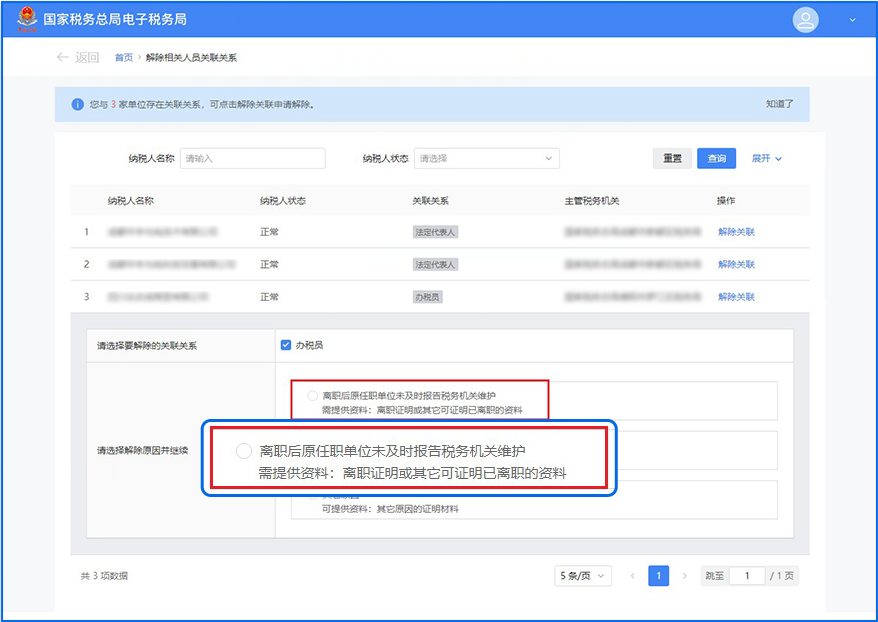Open the 纳税人状态 dropdown
Image resolution: width=878 pixels, height=622 pixels.
click(x=486, y=158)
